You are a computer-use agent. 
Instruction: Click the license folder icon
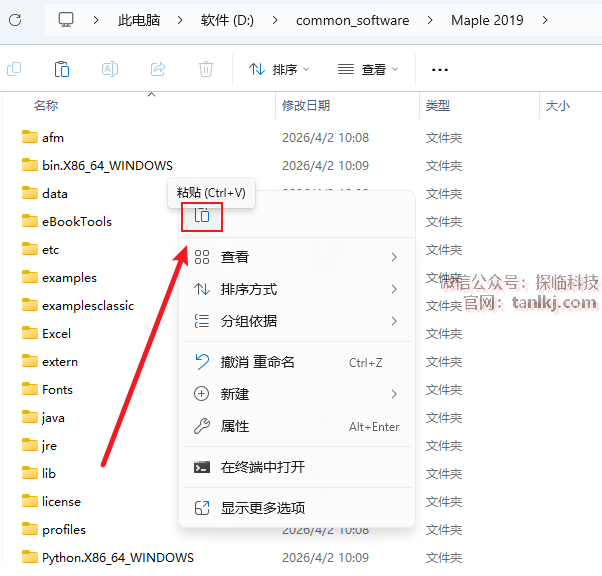(x=30, y=501)
